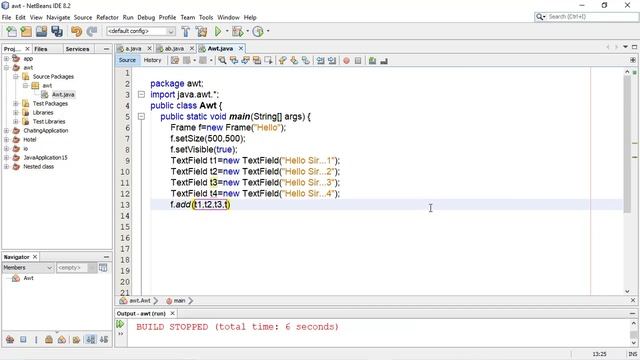Open the Members dropdown in Navigator
640x360 pixels.
click(28, 268)
